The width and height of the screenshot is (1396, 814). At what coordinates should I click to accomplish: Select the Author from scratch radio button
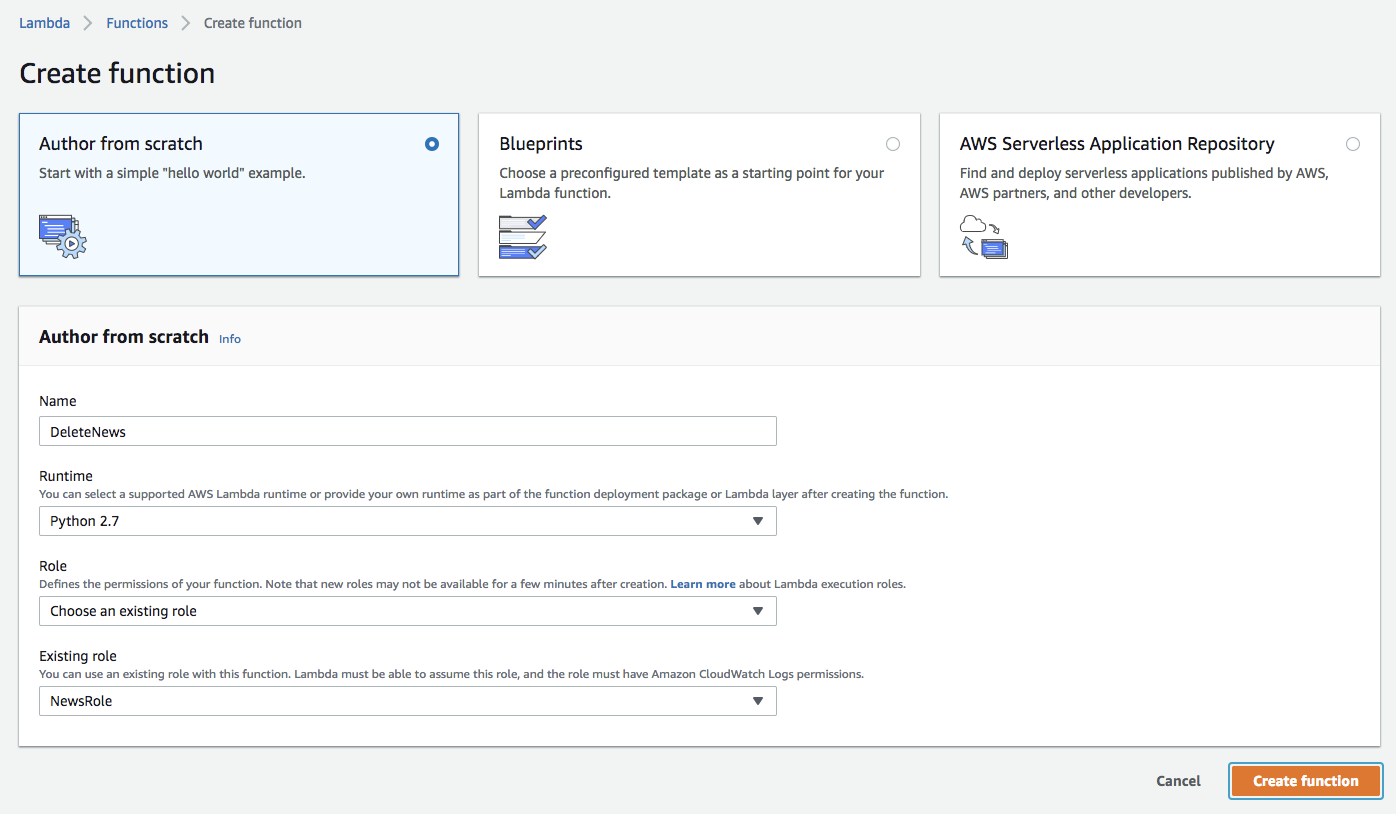[x=432, y=144]
